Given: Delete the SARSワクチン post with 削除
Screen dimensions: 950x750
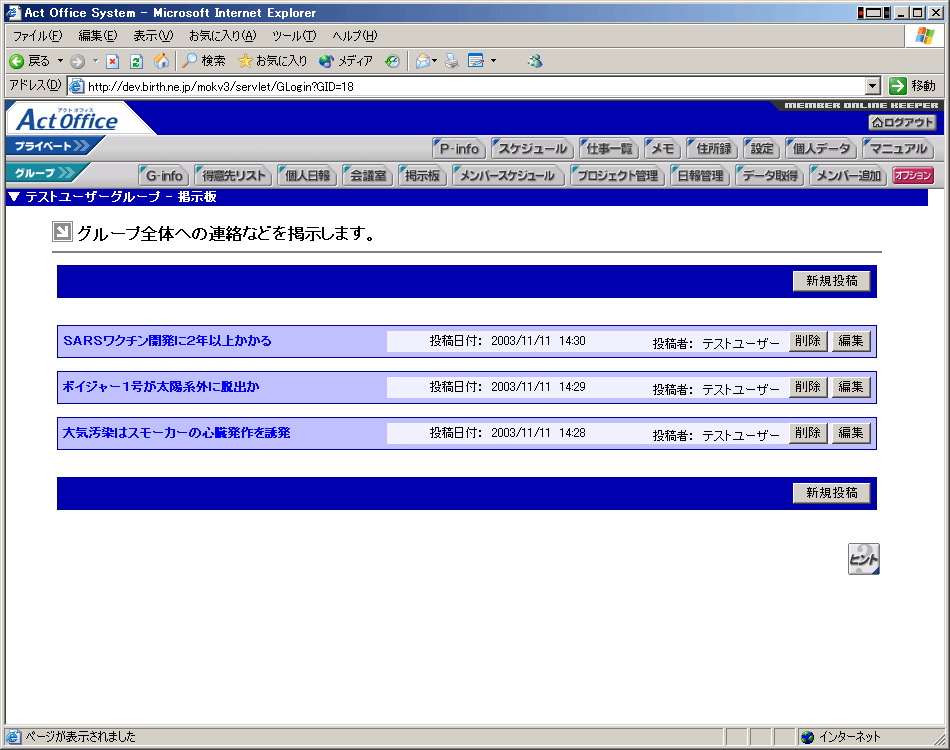Looking at the screenshot, I should 807,341.
